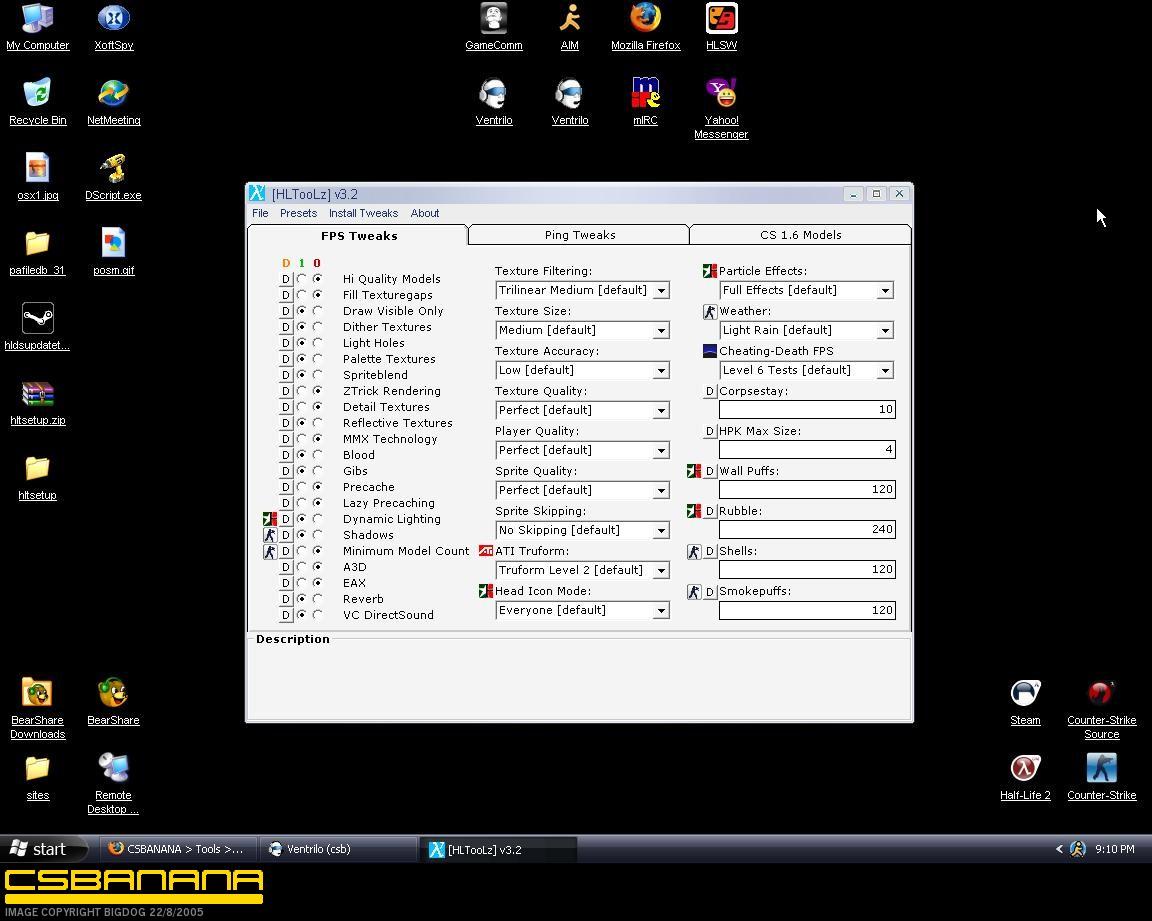Click the D button for Corpsestay

[x=710, y=391]
